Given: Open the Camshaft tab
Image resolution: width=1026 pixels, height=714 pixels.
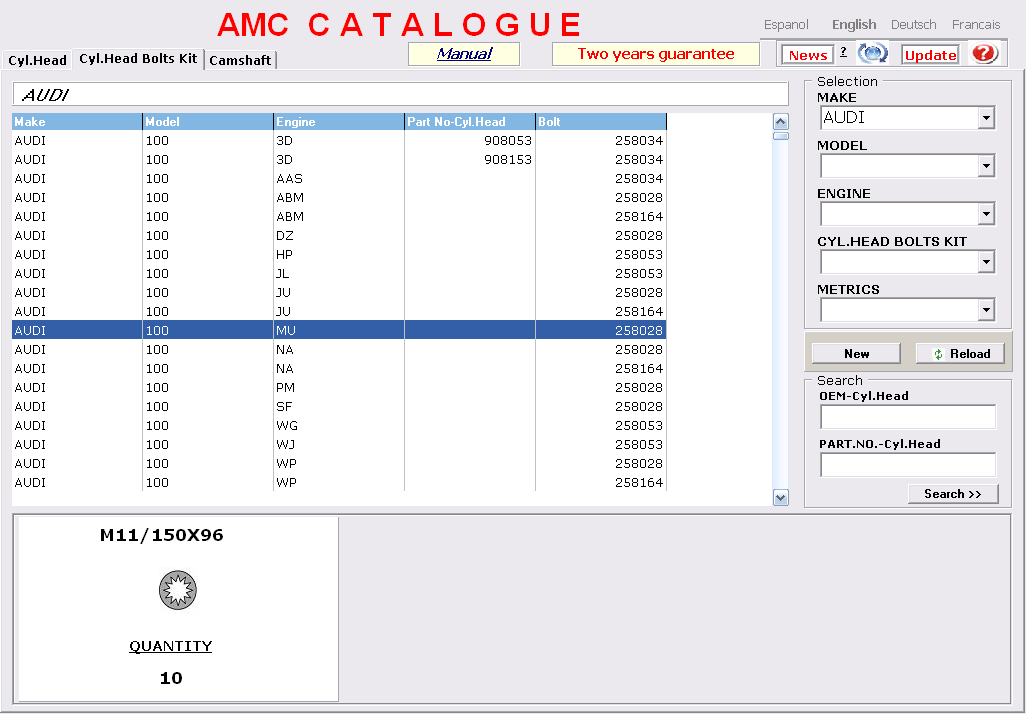Looking at the screenshot, I should pos(241,60).
